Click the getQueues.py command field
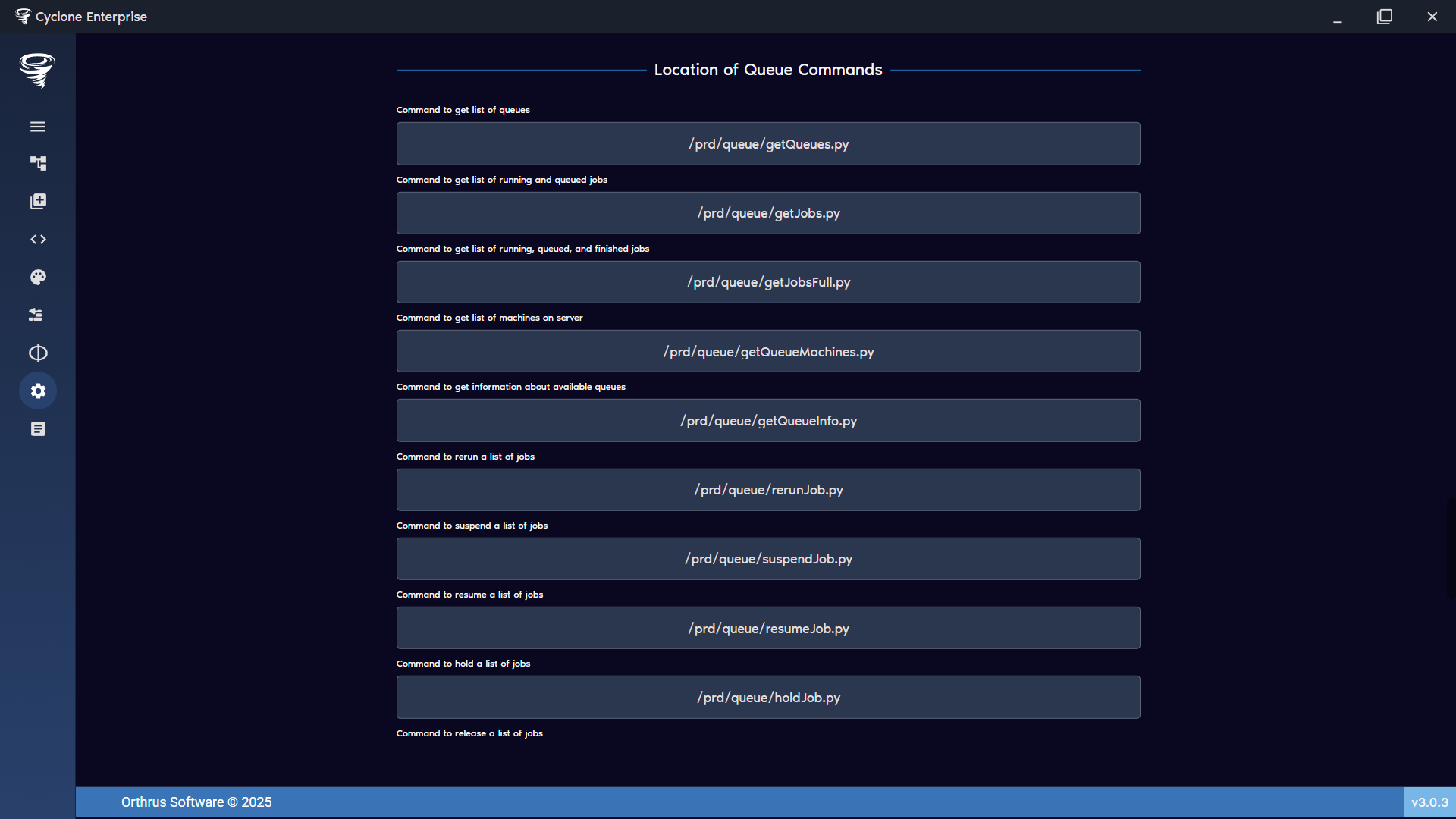 767,143
